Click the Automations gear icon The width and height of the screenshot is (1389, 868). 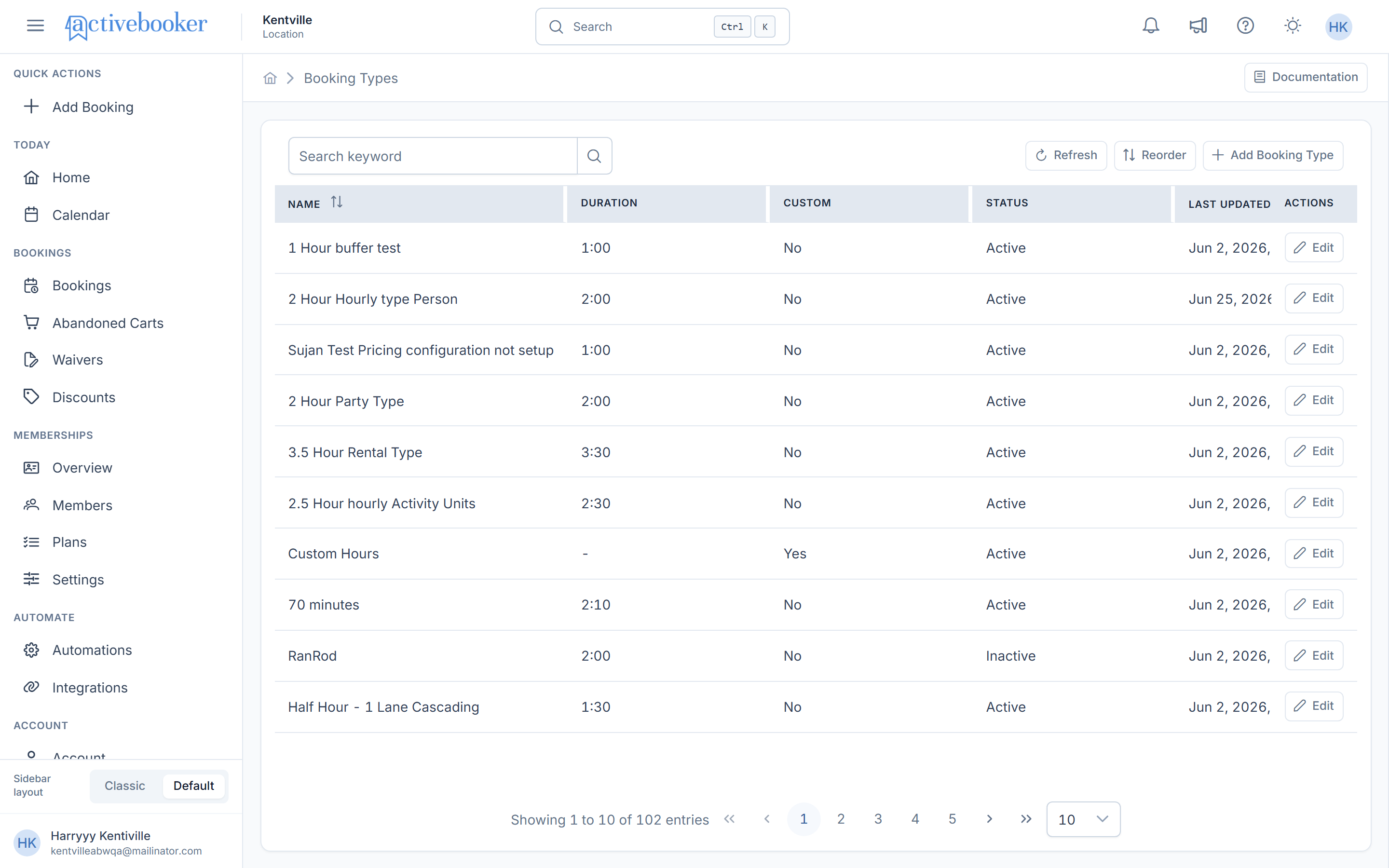click(31, 650)
